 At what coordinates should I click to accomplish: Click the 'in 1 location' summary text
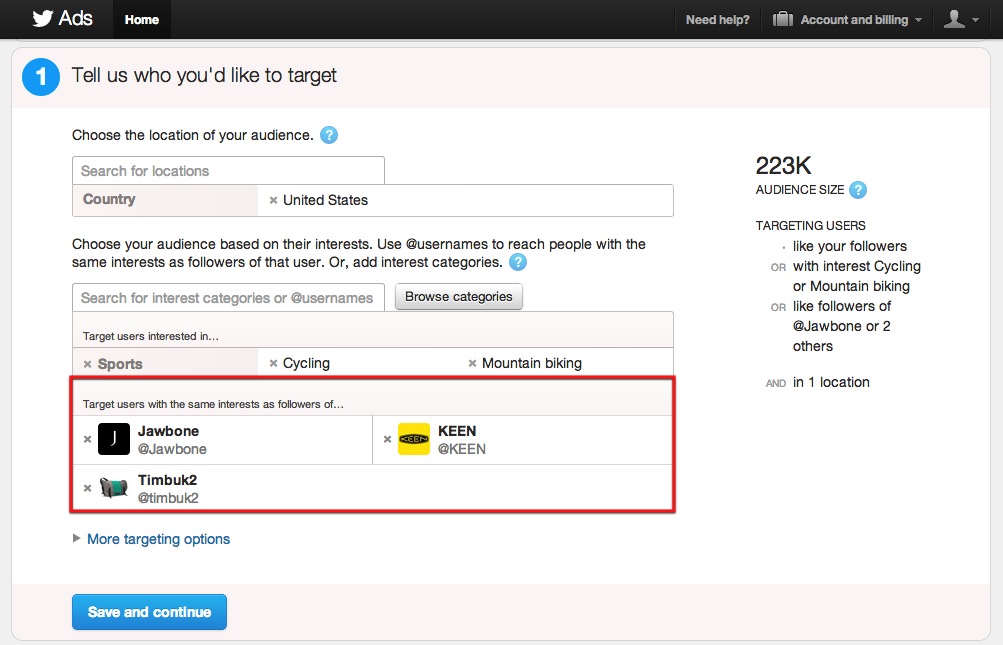tap(831, 383)
